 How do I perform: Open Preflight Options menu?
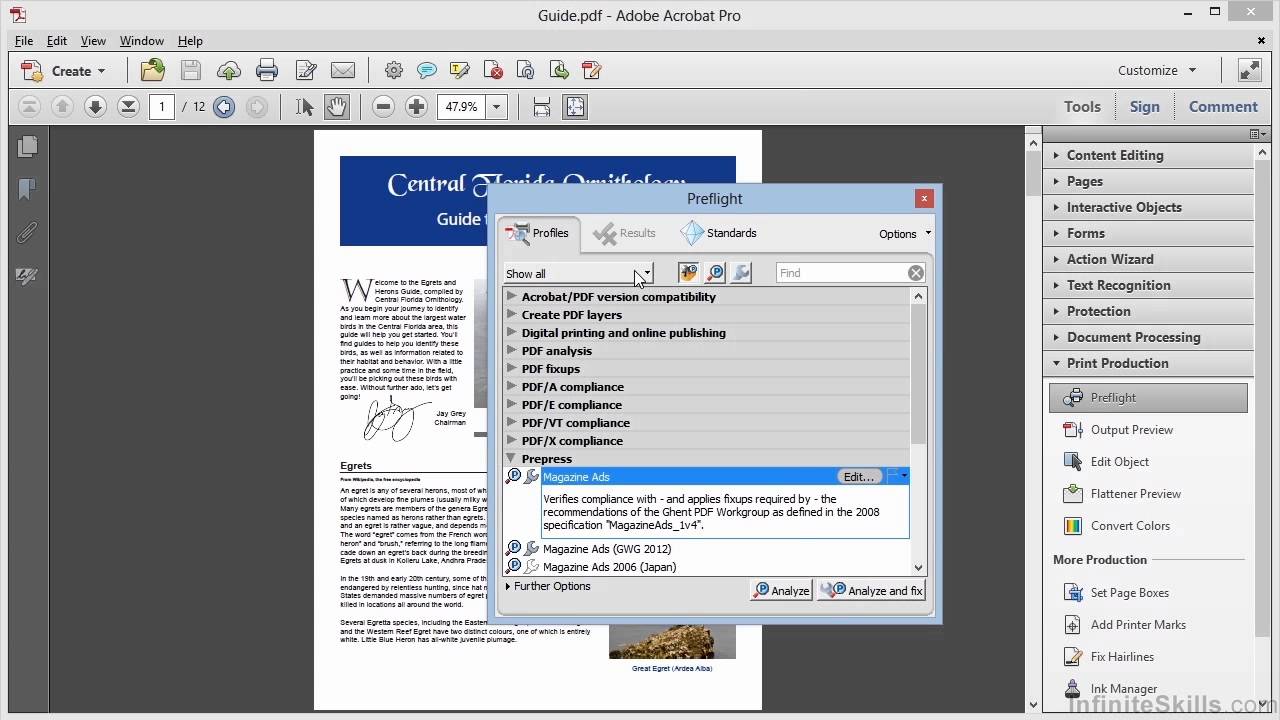click(904, 233)
